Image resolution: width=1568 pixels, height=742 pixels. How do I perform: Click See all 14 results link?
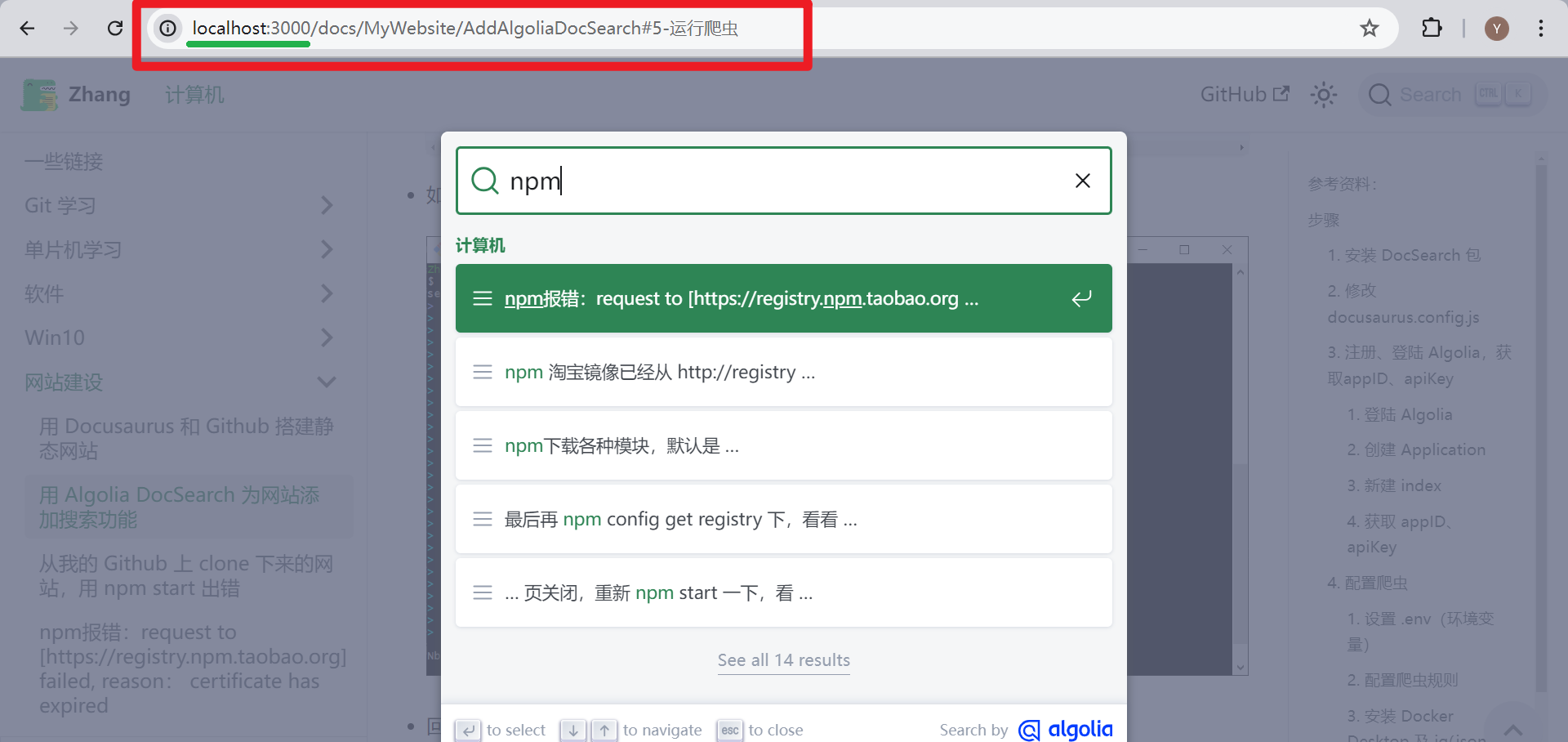point(784,660)
